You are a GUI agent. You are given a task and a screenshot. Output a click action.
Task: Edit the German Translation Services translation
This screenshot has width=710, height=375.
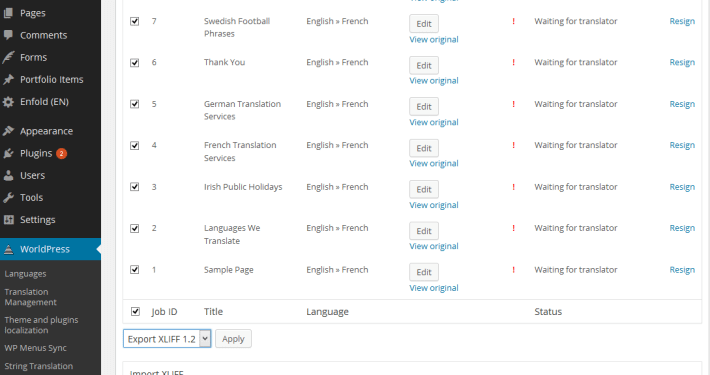(424, 107)
